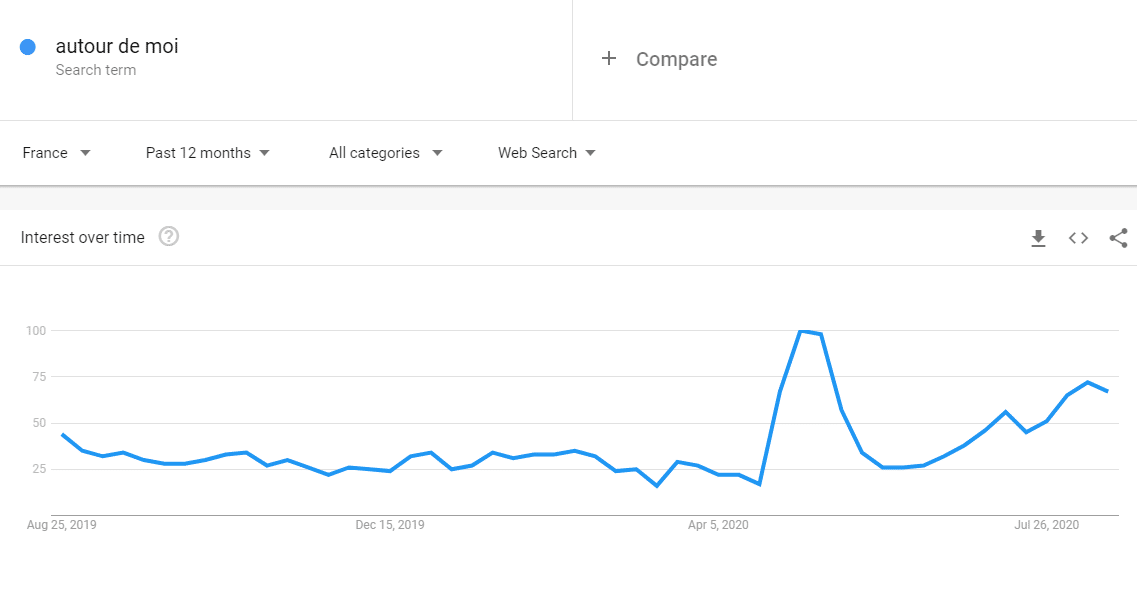
Task: Expand the France region dropdown arrow
Action: pos(86,153)
